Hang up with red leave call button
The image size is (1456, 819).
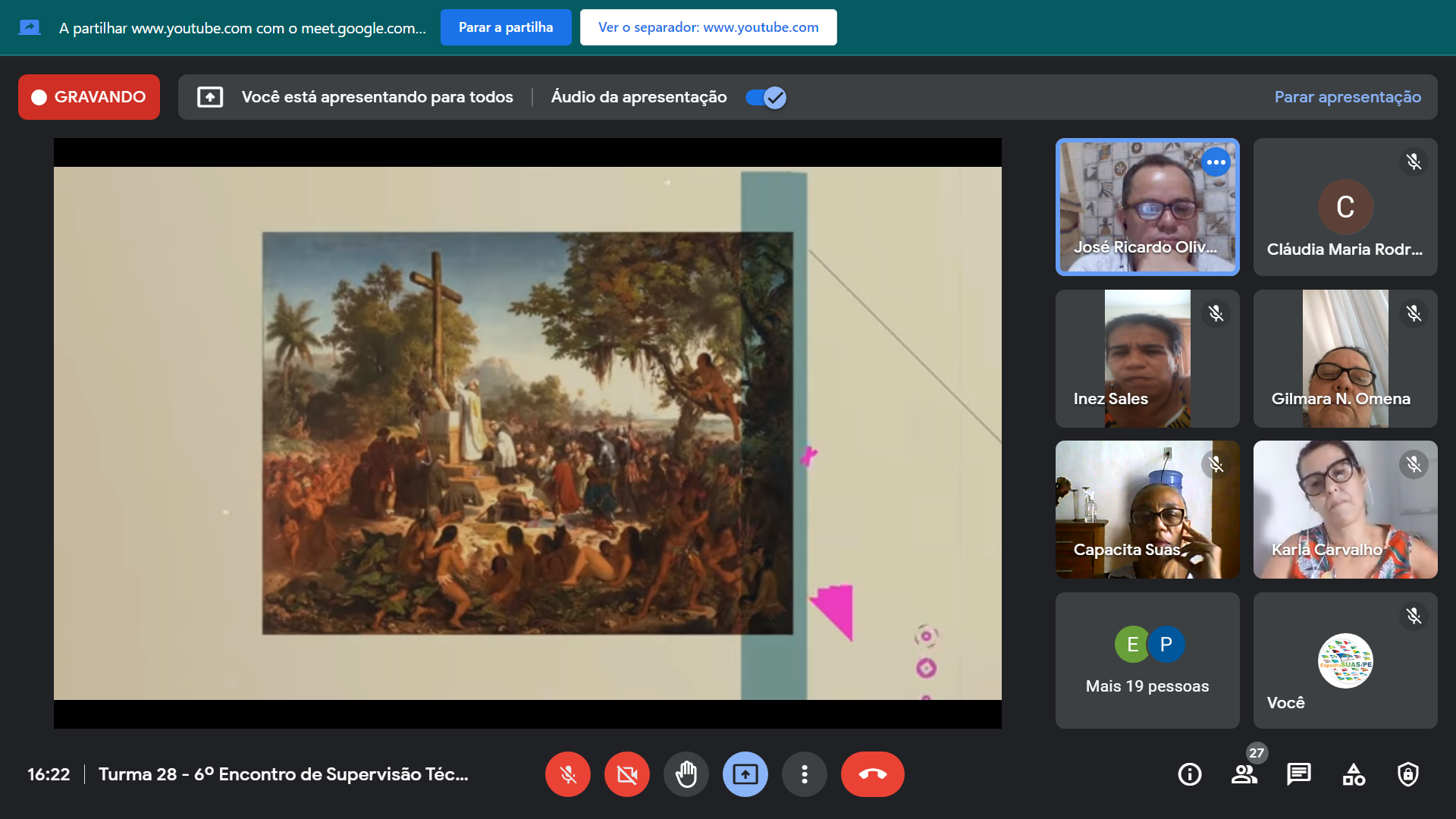click(x=872, y=774)
